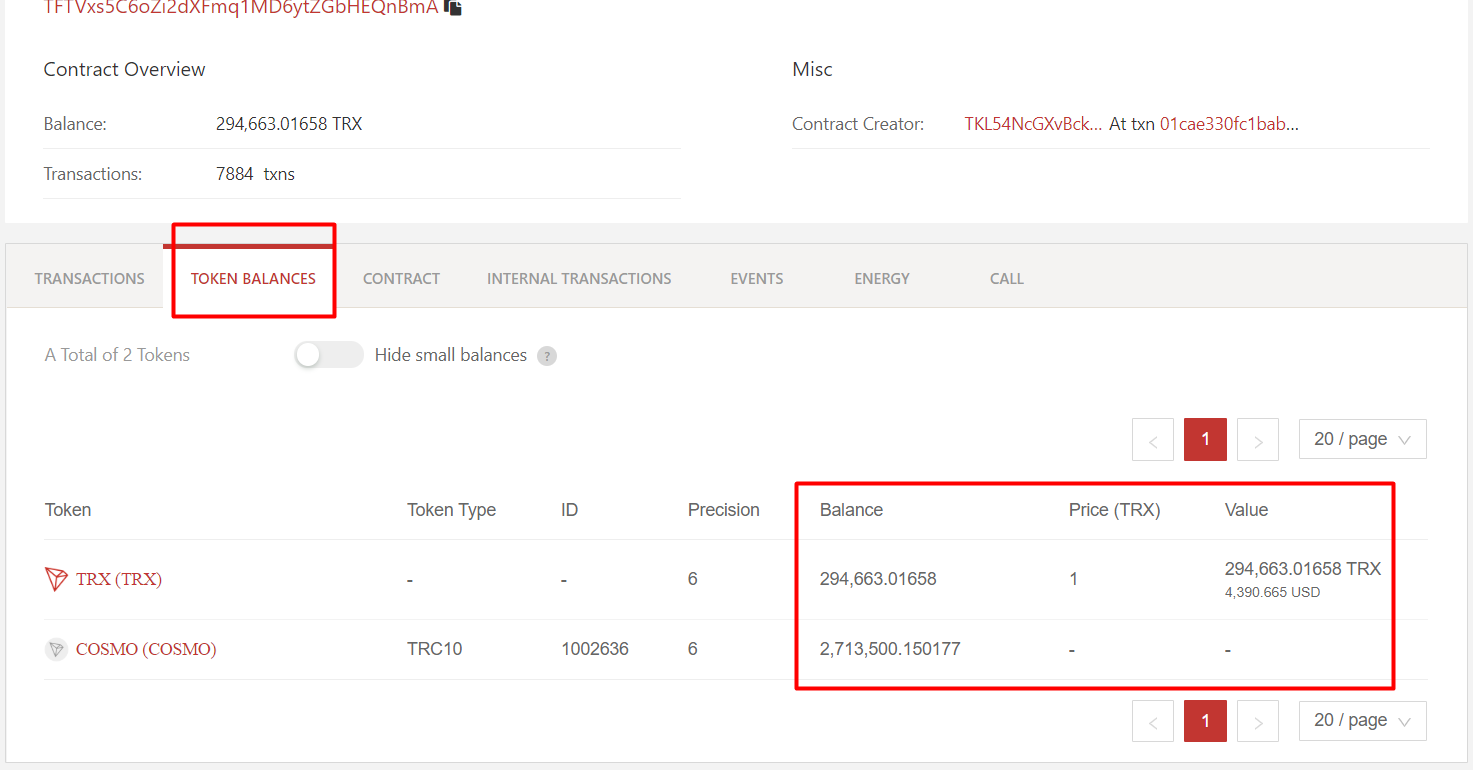The height and width of the screenshot is (770, 1473).
Task: Click TRX balance 294,663.01658 in table
Action: (x=878, y=579)
